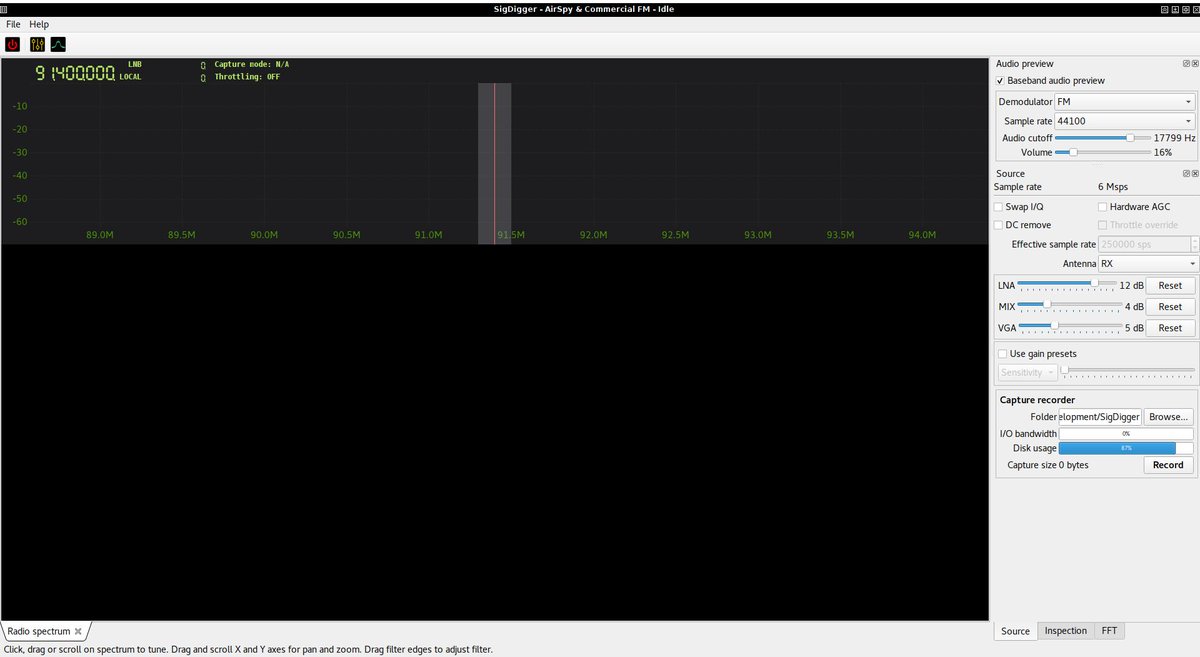Viewport: 1200px width, 657px height.
Task: Click the power/start capture toolbar icon
Action: tap(12, 44)
